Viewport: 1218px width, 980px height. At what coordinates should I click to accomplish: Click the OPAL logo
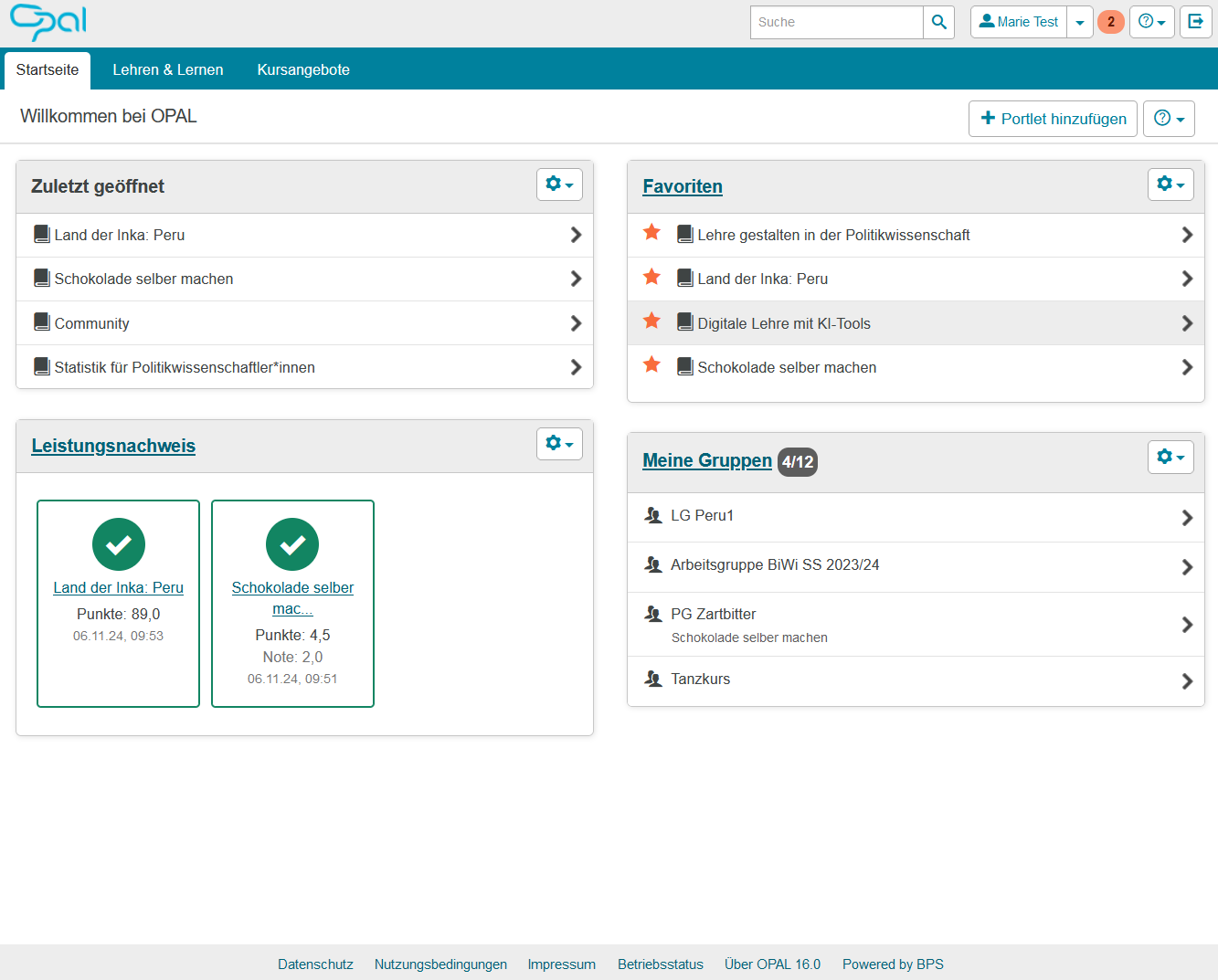(48, 23)
